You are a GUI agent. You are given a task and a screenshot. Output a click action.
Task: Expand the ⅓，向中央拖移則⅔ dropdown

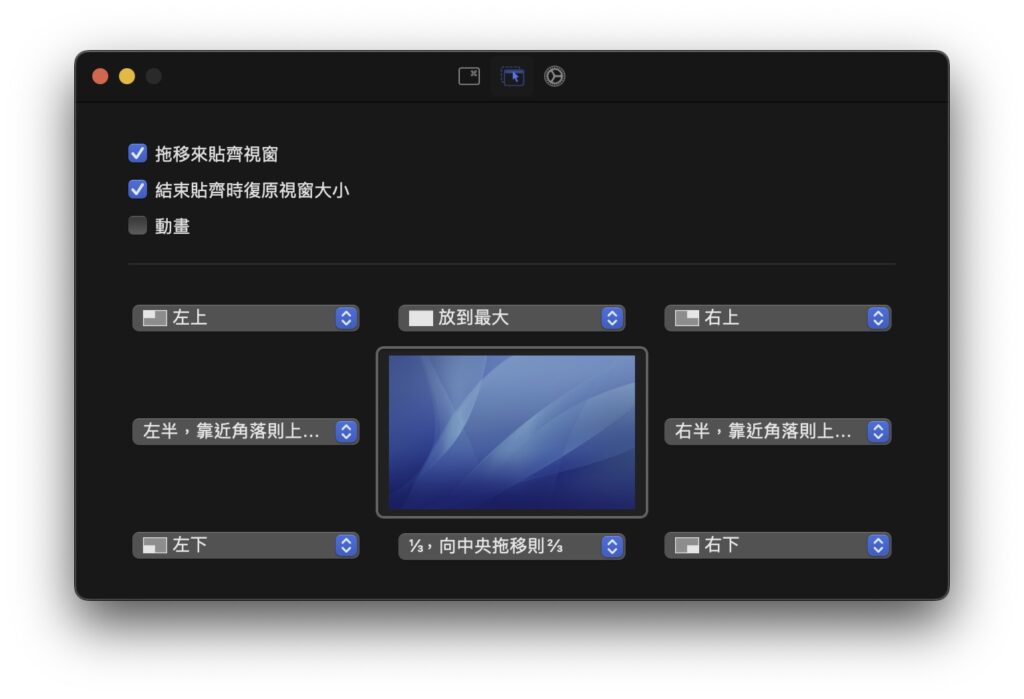(x=511, y=545)
